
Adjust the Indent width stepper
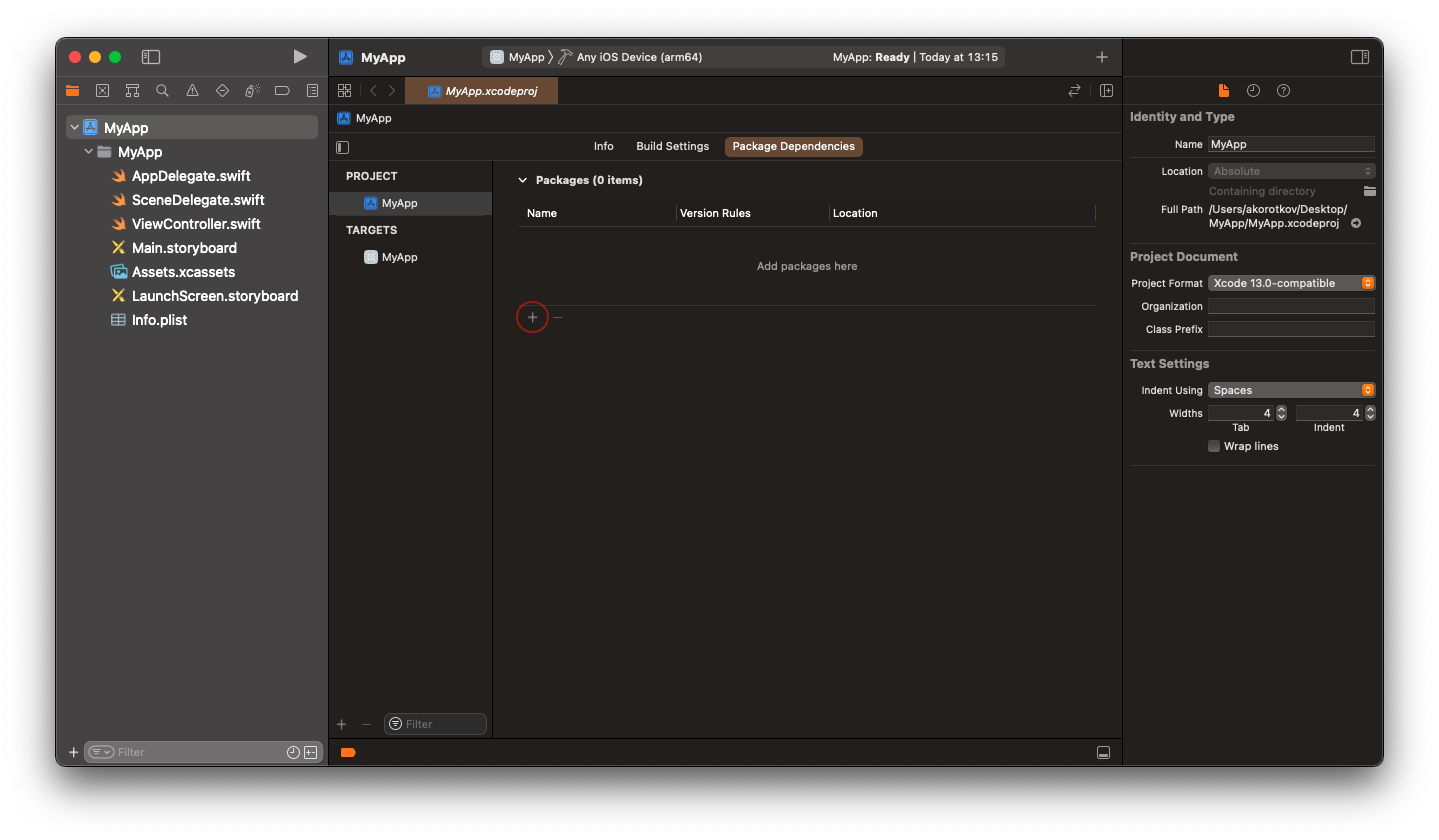point(1370,413)
